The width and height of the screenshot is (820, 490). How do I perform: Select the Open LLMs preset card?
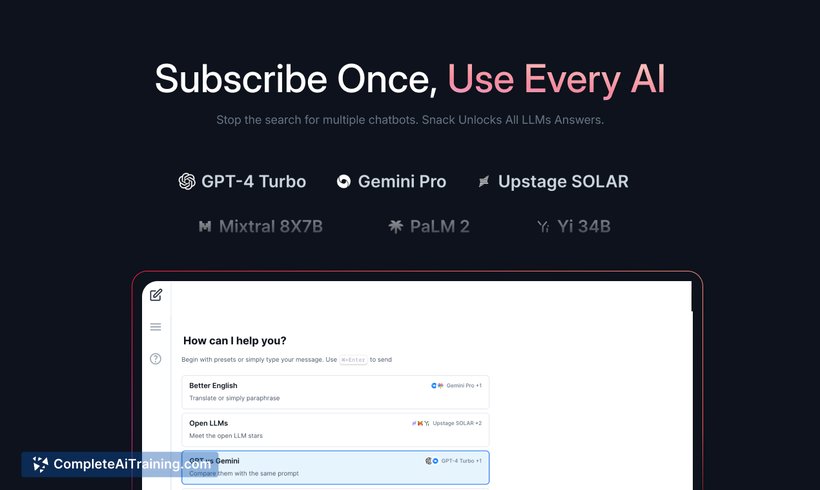click(x=335, y=429)
